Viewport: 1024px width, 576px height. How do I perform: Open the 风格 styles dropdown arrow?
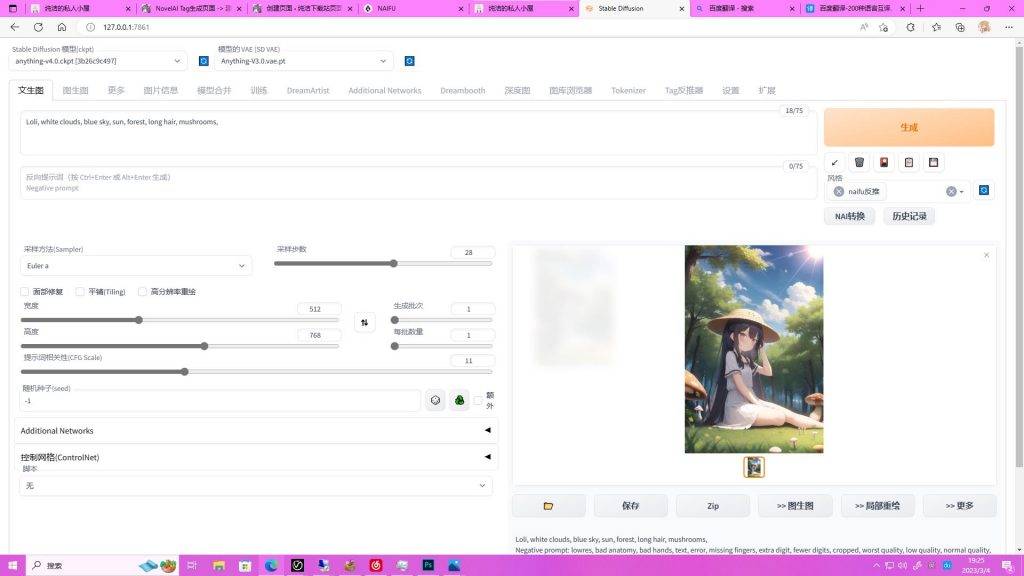click(961, 191)
